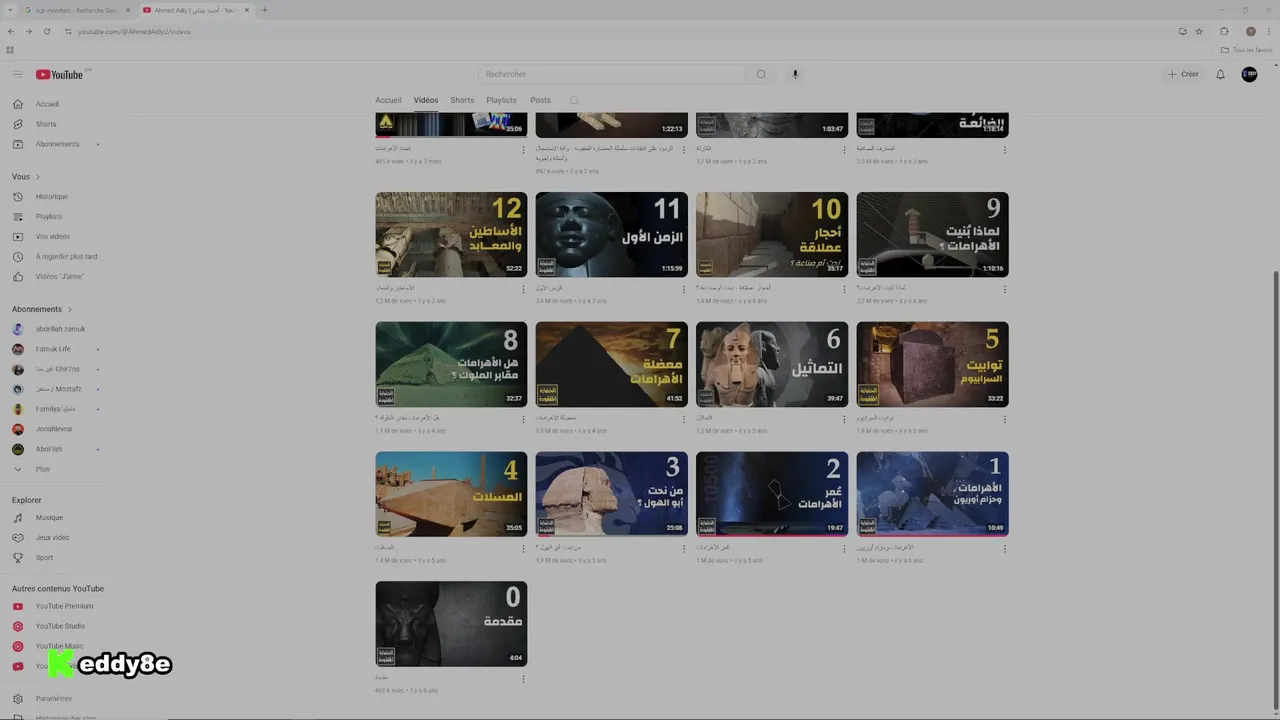Screen dimensions: 1280x720
Task: Switch to the scp monsters Google browser tab
Action: (x=77, y=10)
